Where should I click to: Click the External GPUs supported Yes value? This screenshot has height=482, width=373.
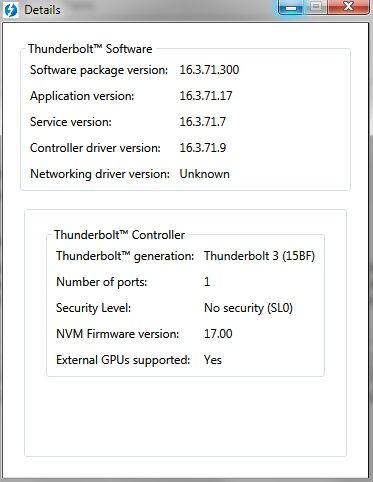click(213, 360)
